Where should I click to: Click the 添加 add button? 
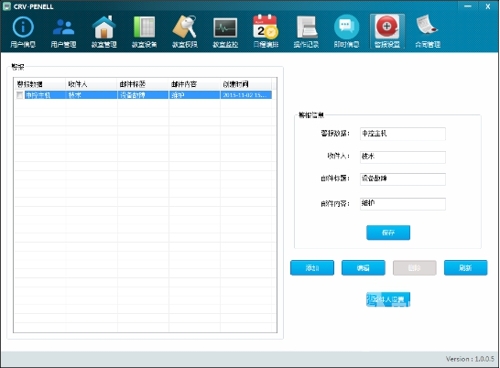click(312, 268)
